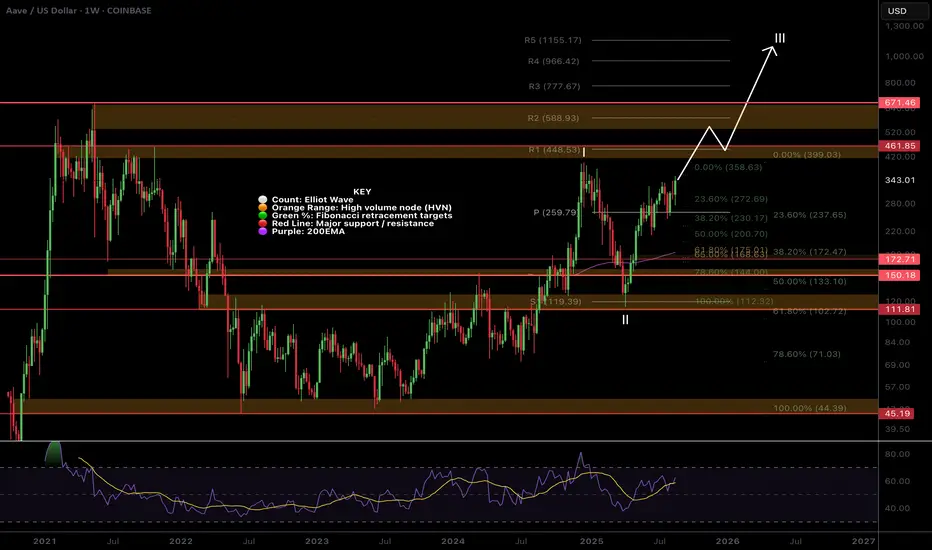Click the S1 (119.39) pivot label
932x550 pixels.
tap(556, 301)
